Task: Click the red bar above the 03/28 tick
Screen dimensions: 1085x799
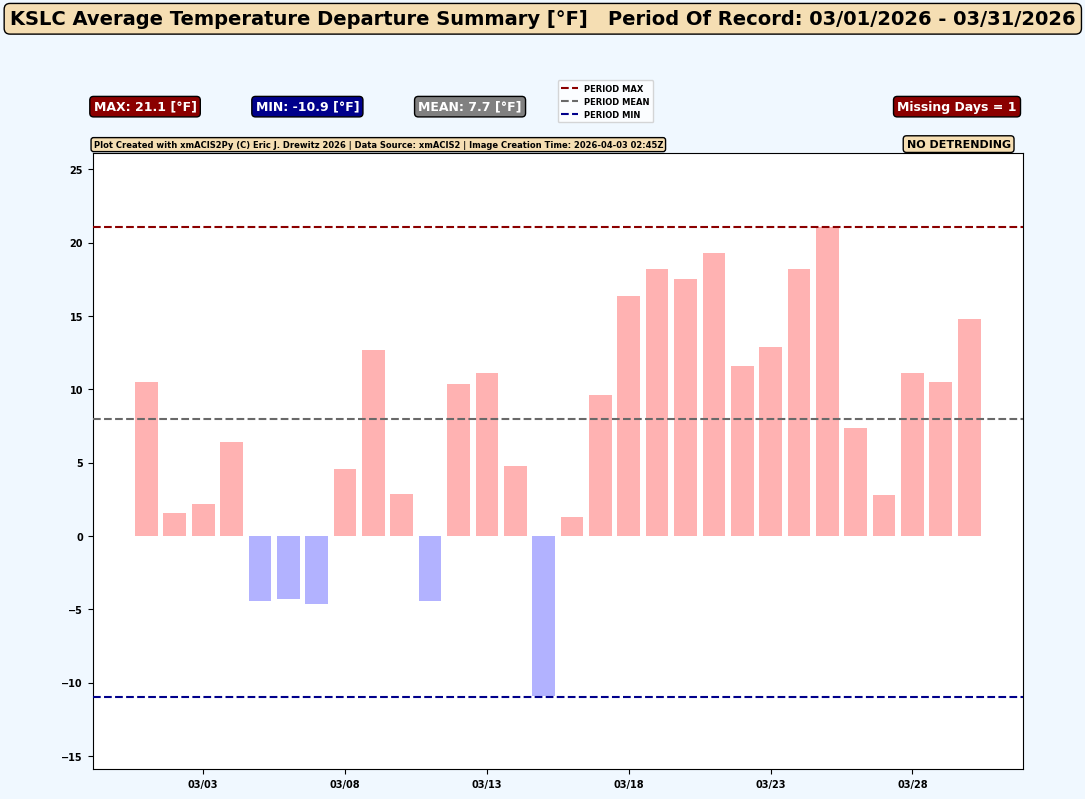Action: pos(913,454)
